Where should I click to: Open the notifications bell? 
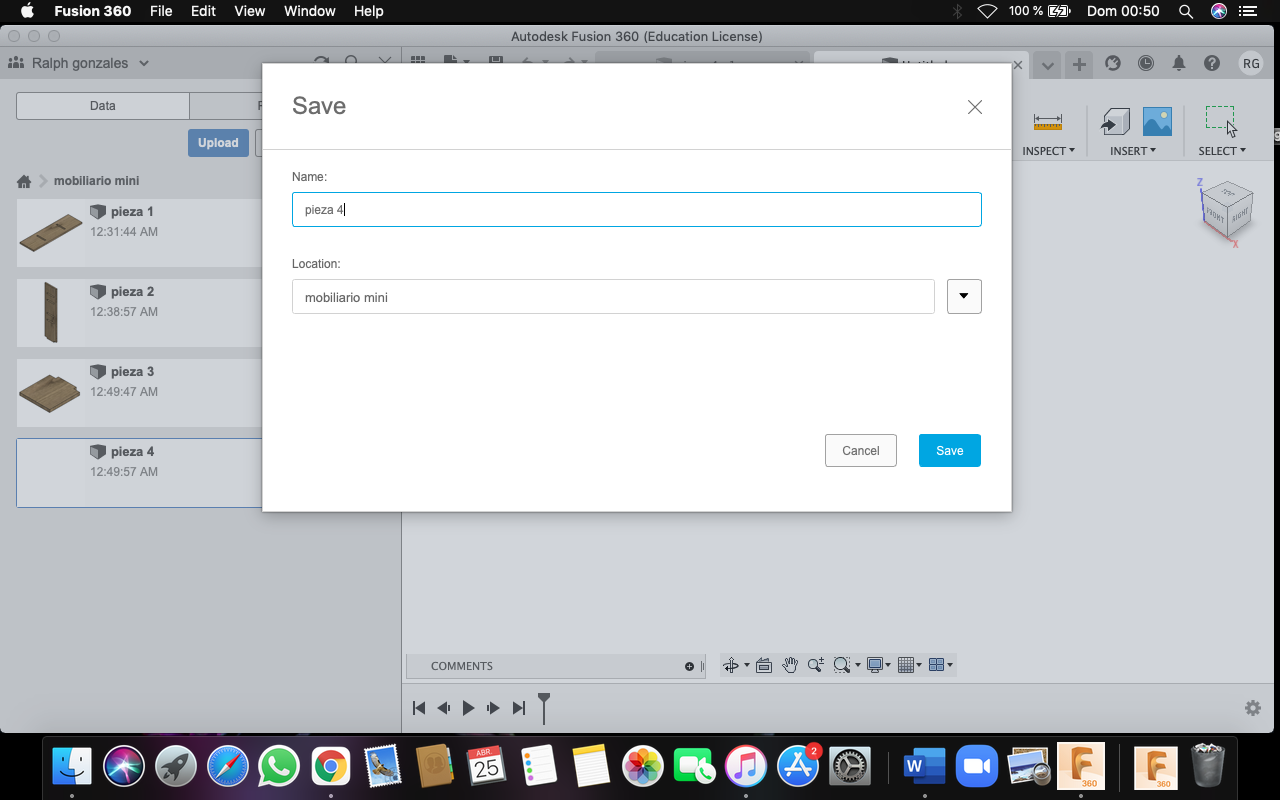(x=1179, y=63)
